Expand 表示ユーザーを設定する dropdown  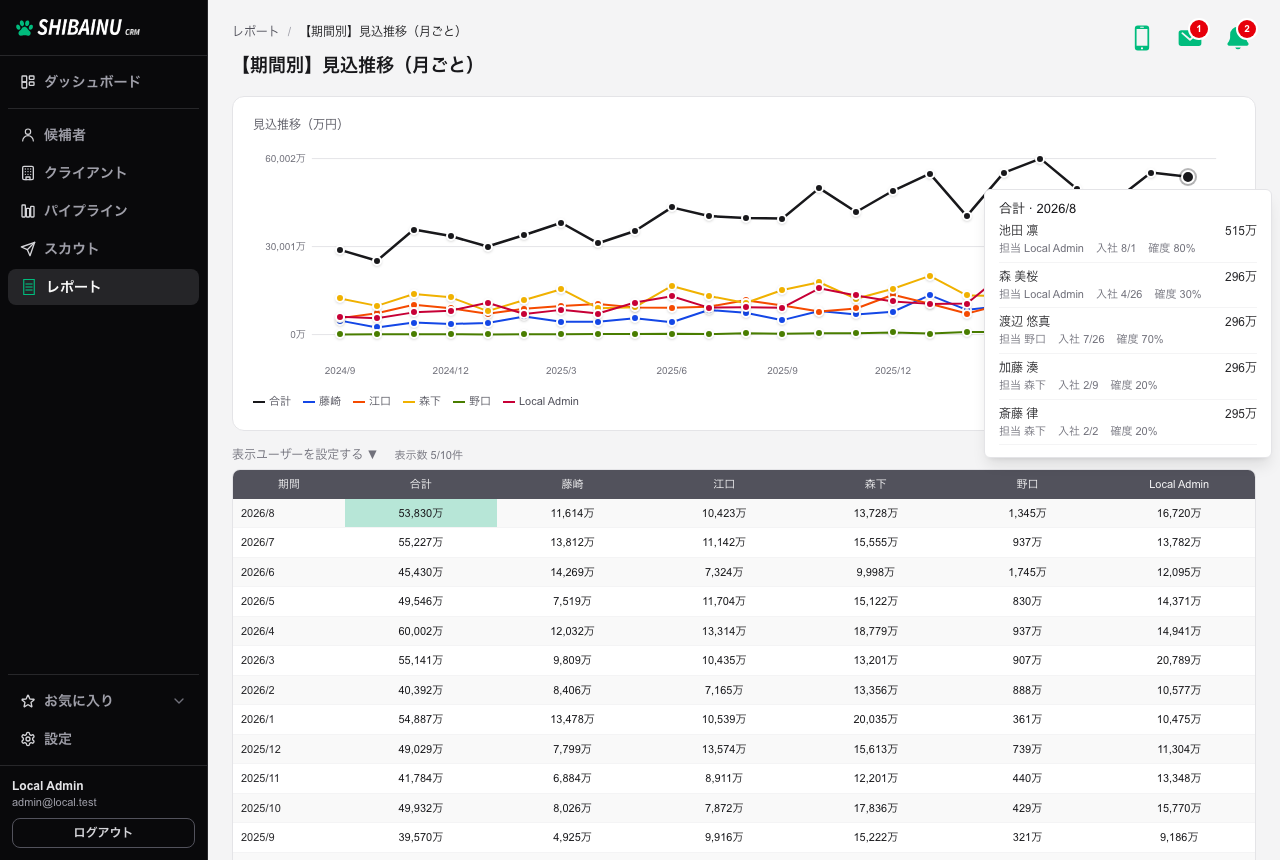(305, 454)
